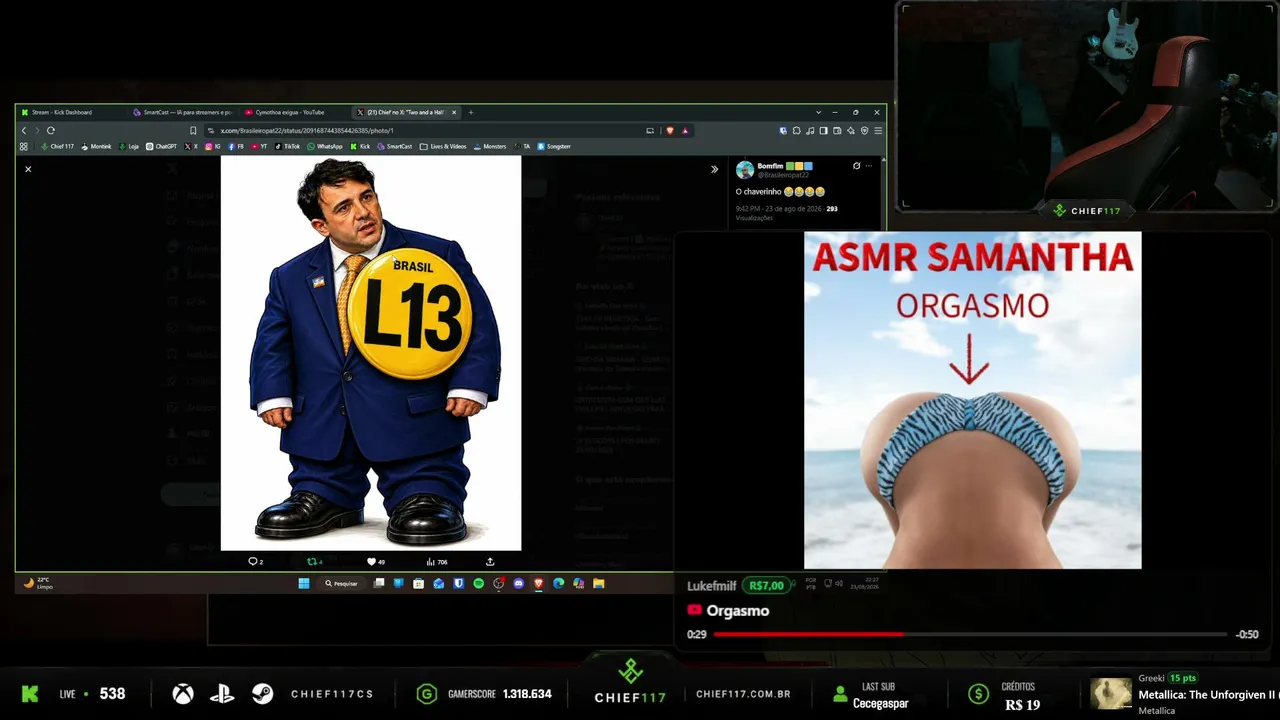Collapse the tweet side panel
The width and height of the screenshot is (1280, 720).
tap(714, 169)
